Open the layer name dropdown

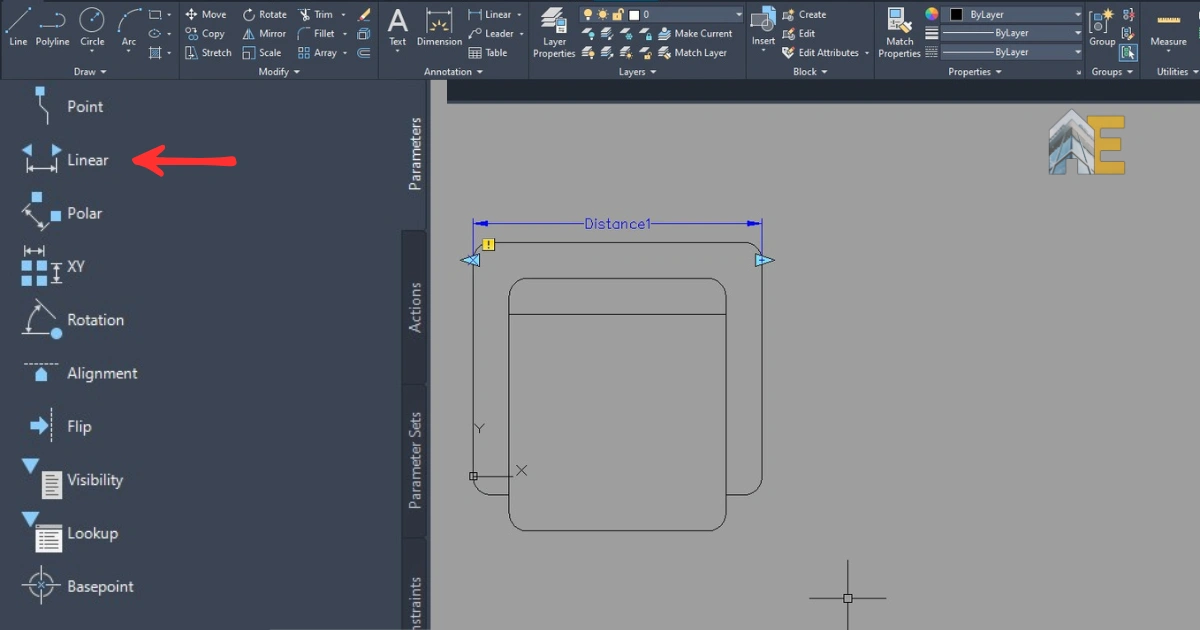(738, 15)
